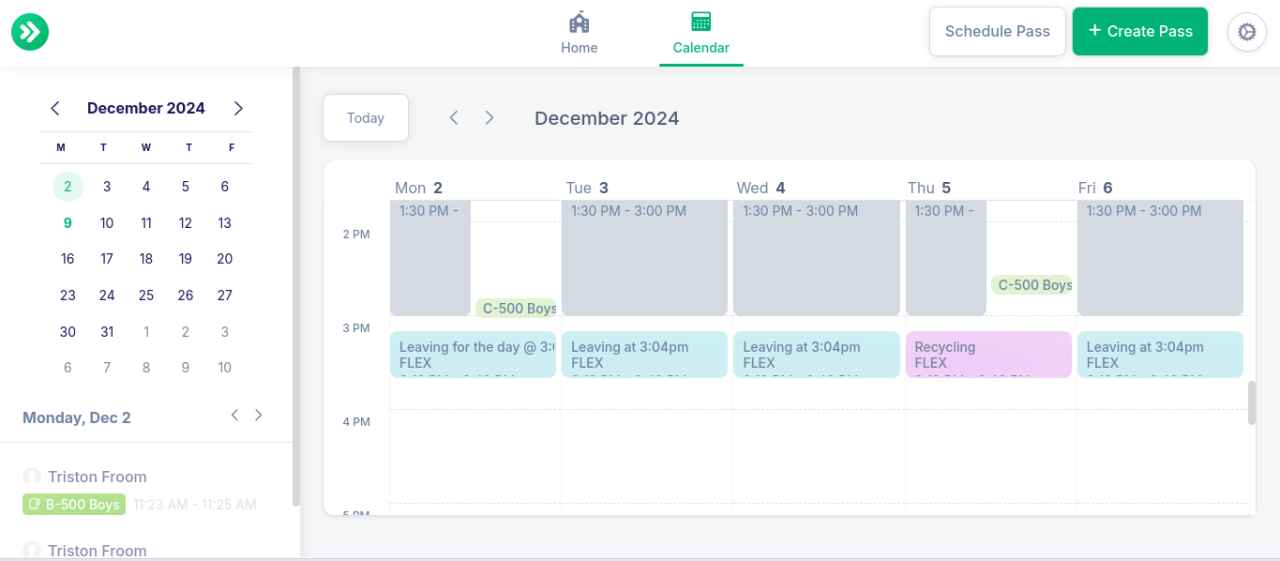Go to next month in mini calendar

(x=238, y=108)
